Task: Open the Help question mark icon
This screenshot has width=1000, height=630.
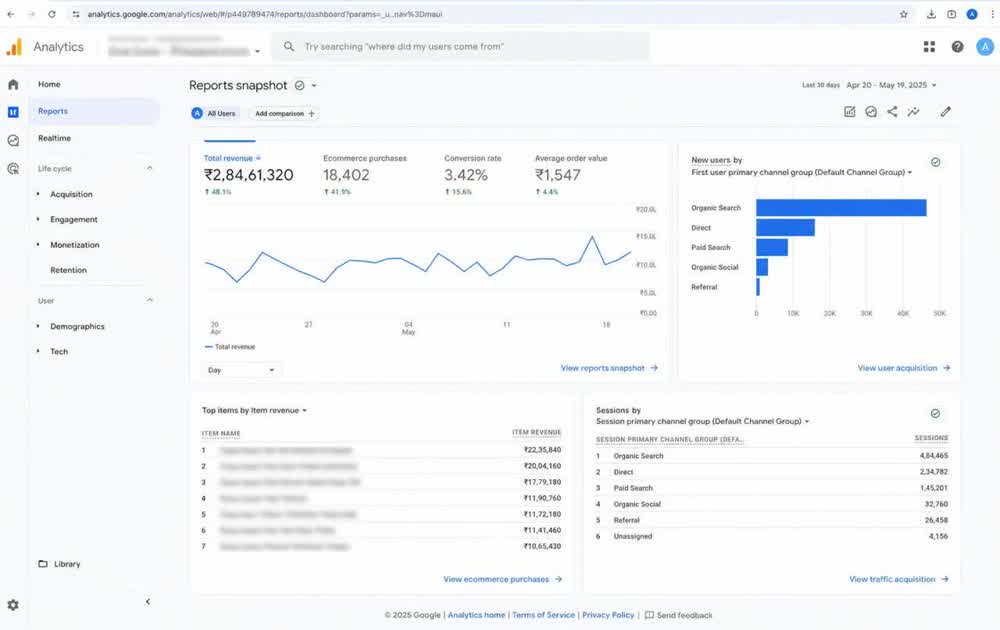Action: pos(957,47)
